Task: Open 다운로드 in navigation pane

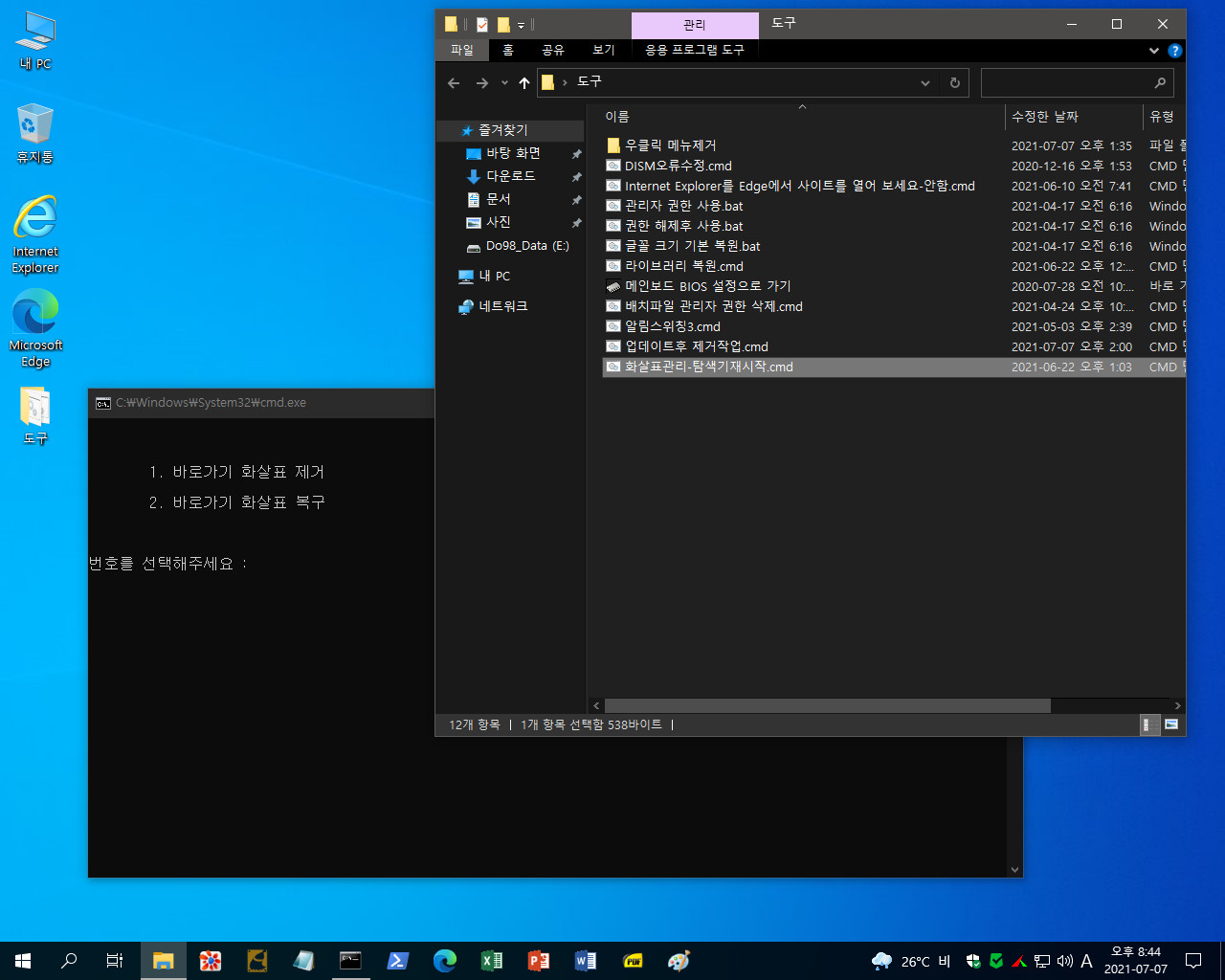Action: (x=511, y=176)
